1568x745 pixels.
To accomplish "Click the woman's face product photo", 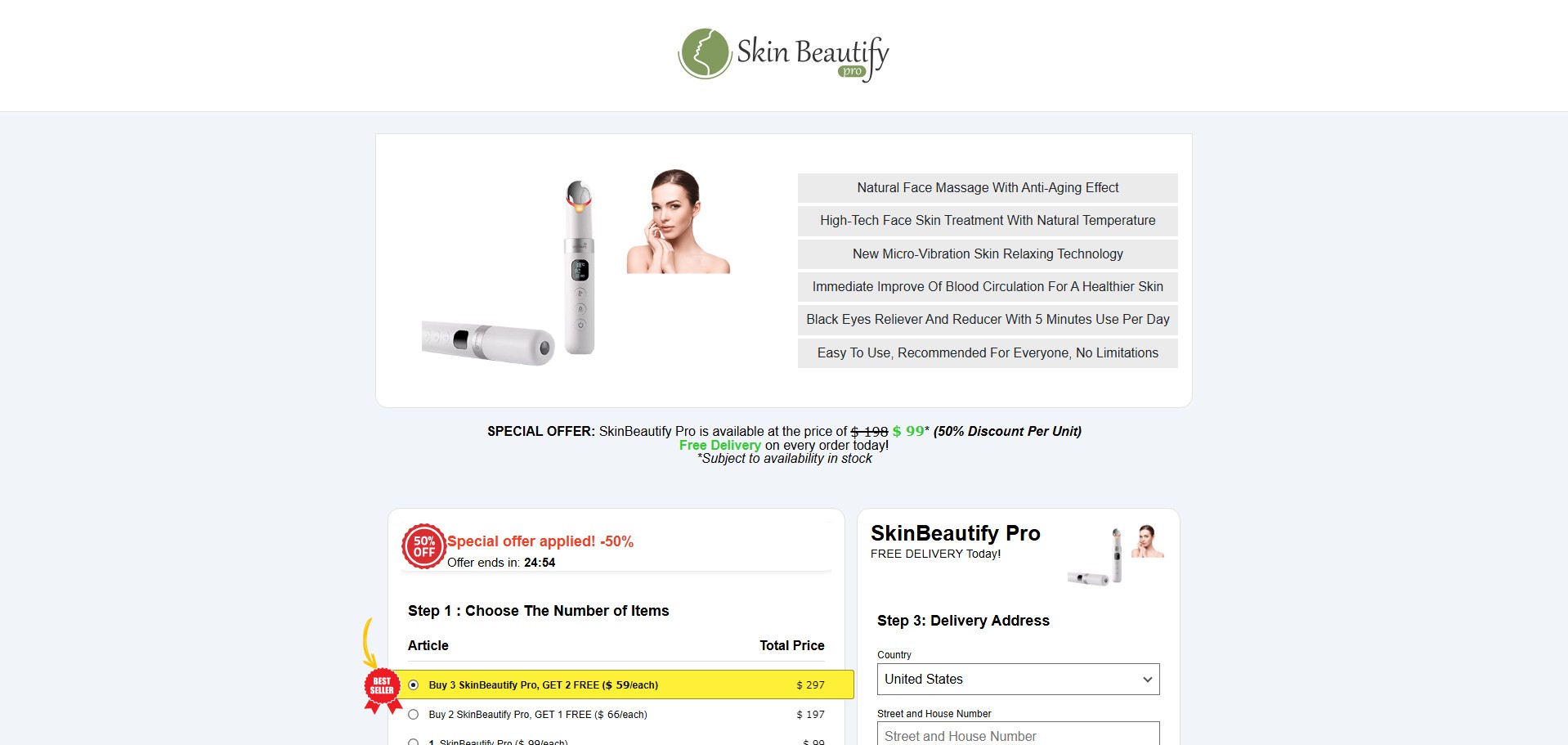I will [678, 221].
